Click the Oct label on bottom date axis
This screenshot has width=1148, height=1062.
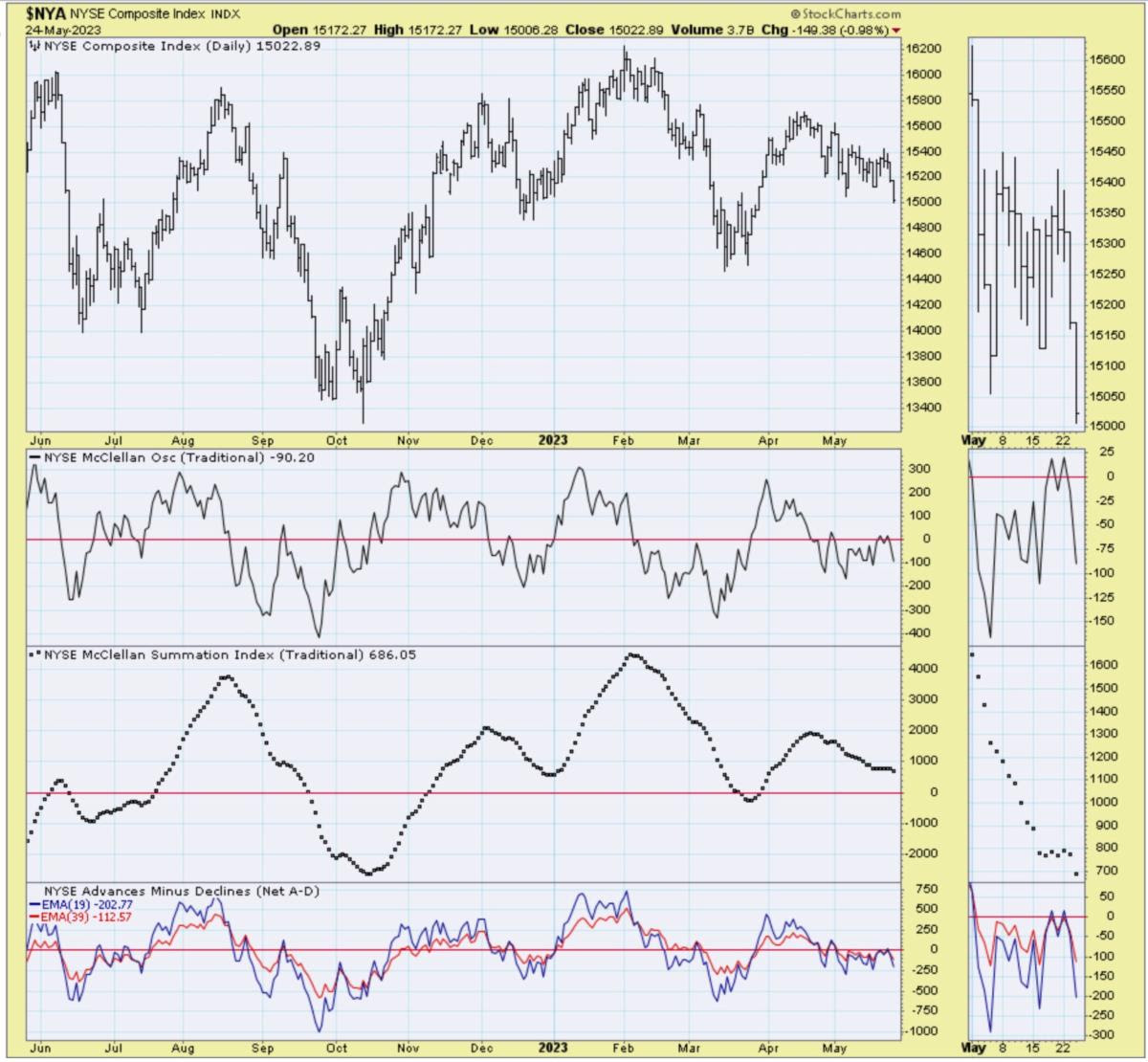pos(336,1049)
